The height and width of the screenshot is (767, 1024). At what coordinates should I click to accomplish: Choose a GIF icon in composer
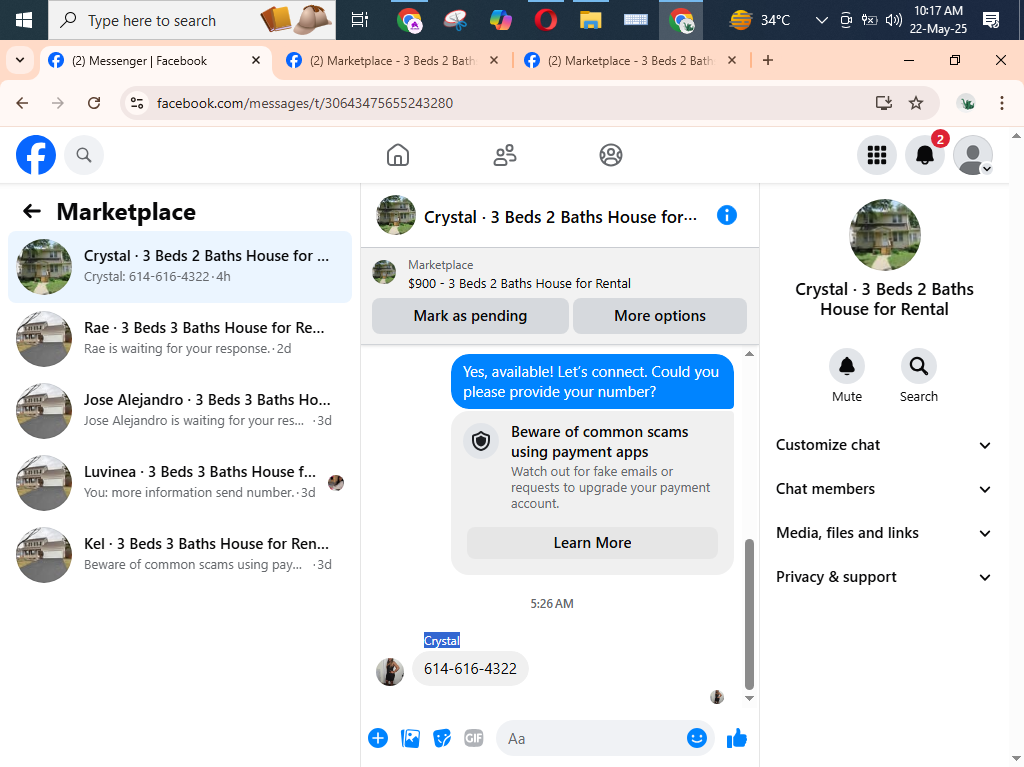[473, 738]
